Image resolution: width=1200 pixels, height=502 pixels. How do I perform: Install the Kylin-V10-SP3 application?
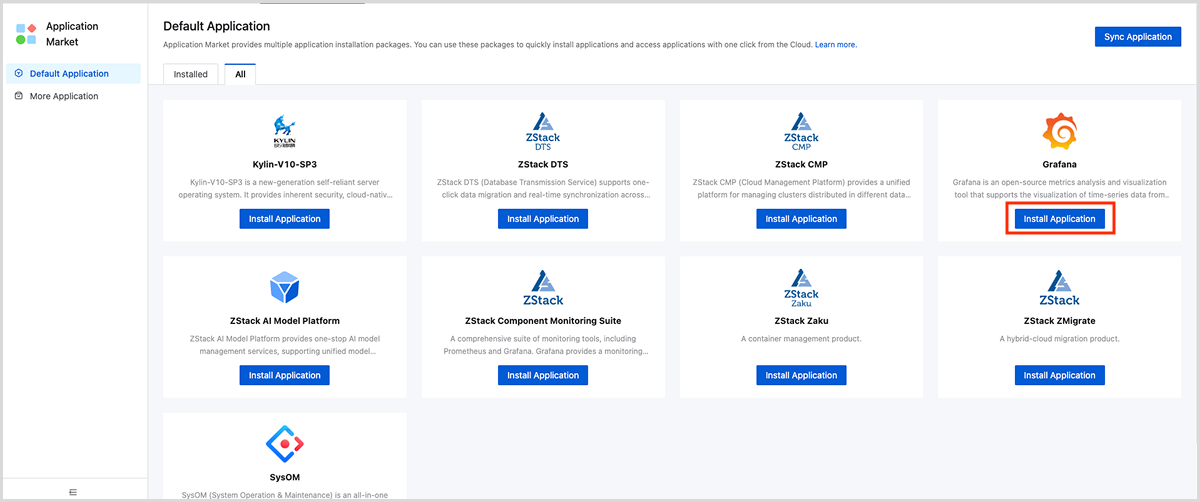(x=284, y=219)
